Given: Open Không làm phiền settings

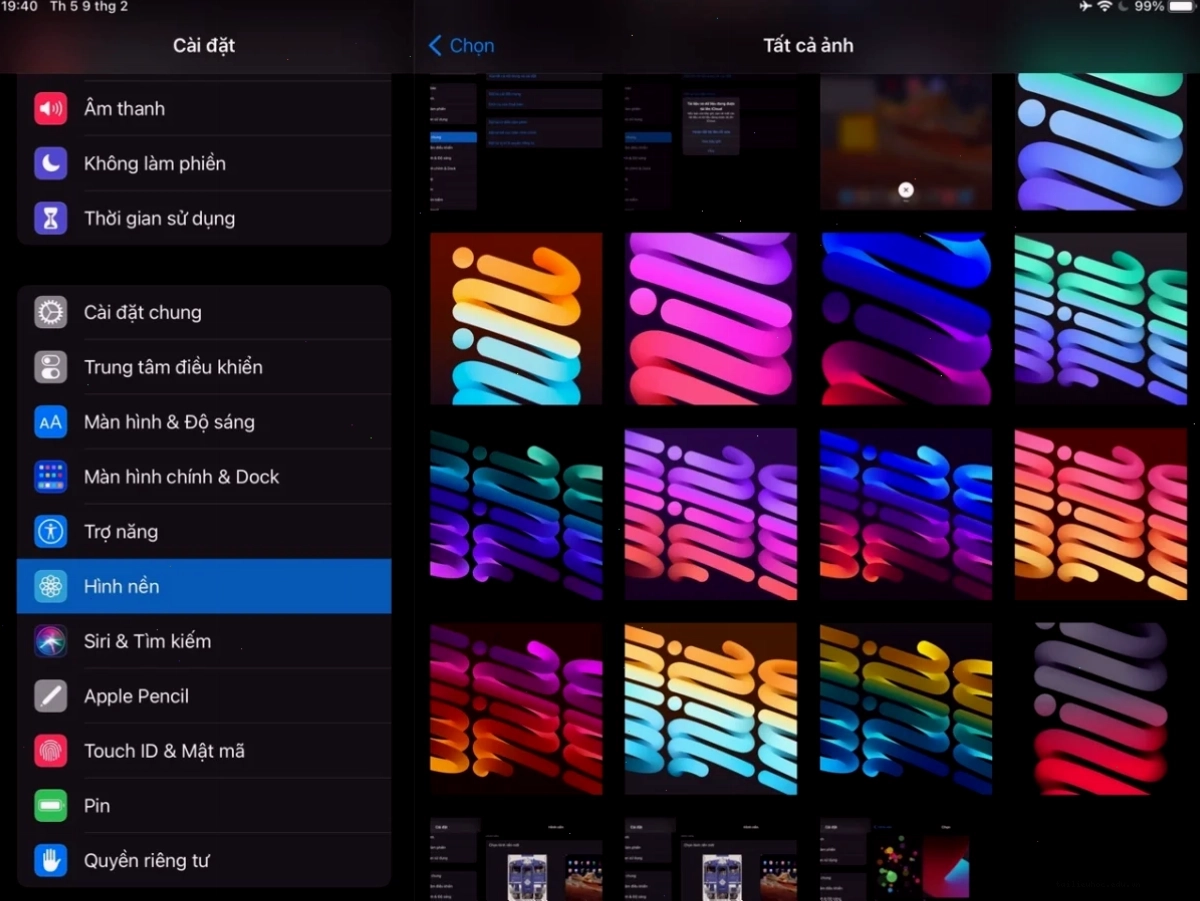Looking at the screenshot, I should [204, 163].
